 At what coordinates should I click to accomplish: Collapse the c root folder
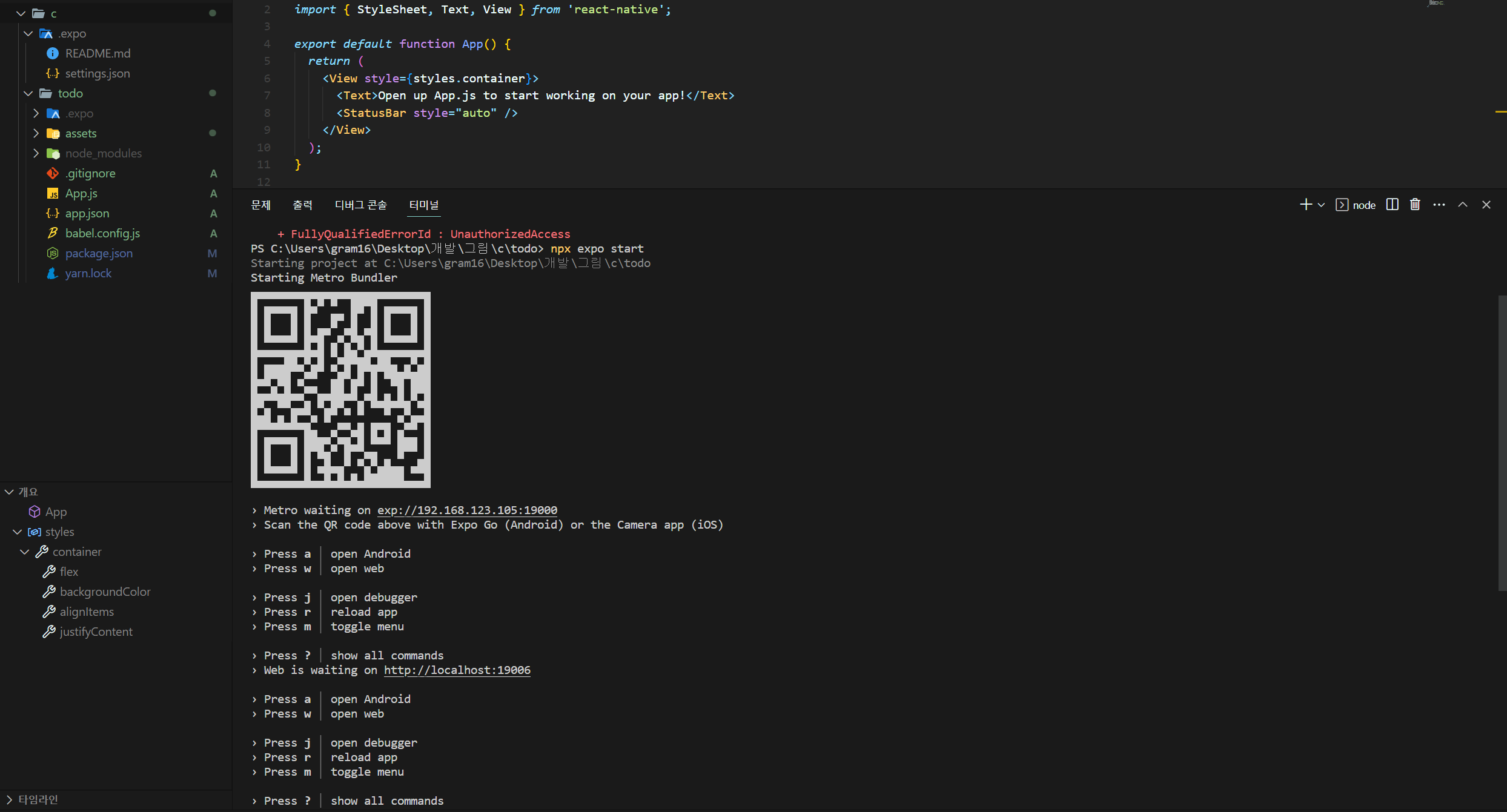[x=21, y=13]
